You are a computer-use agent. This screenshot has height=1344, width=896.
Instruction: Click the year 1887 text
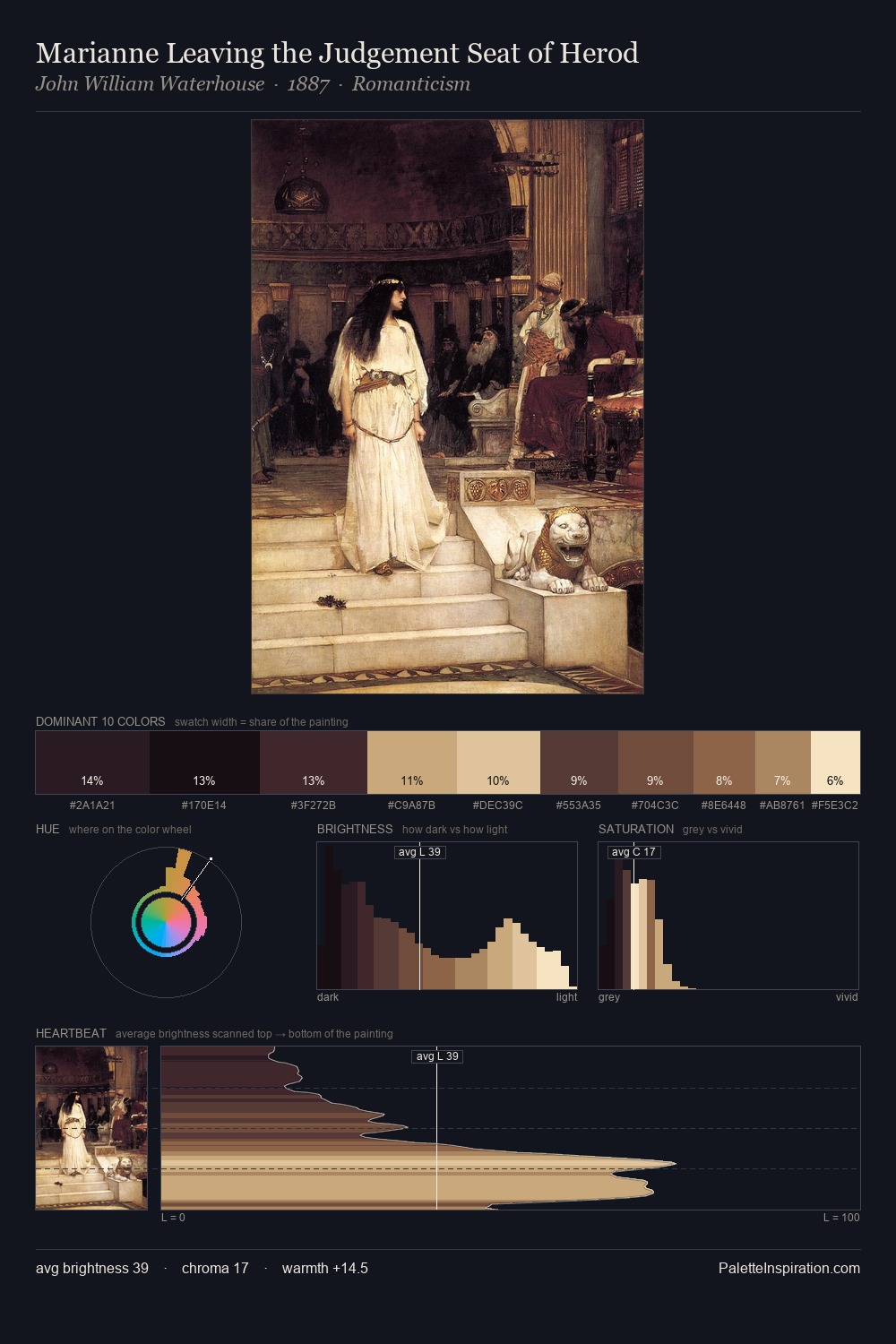coord(308,84)
